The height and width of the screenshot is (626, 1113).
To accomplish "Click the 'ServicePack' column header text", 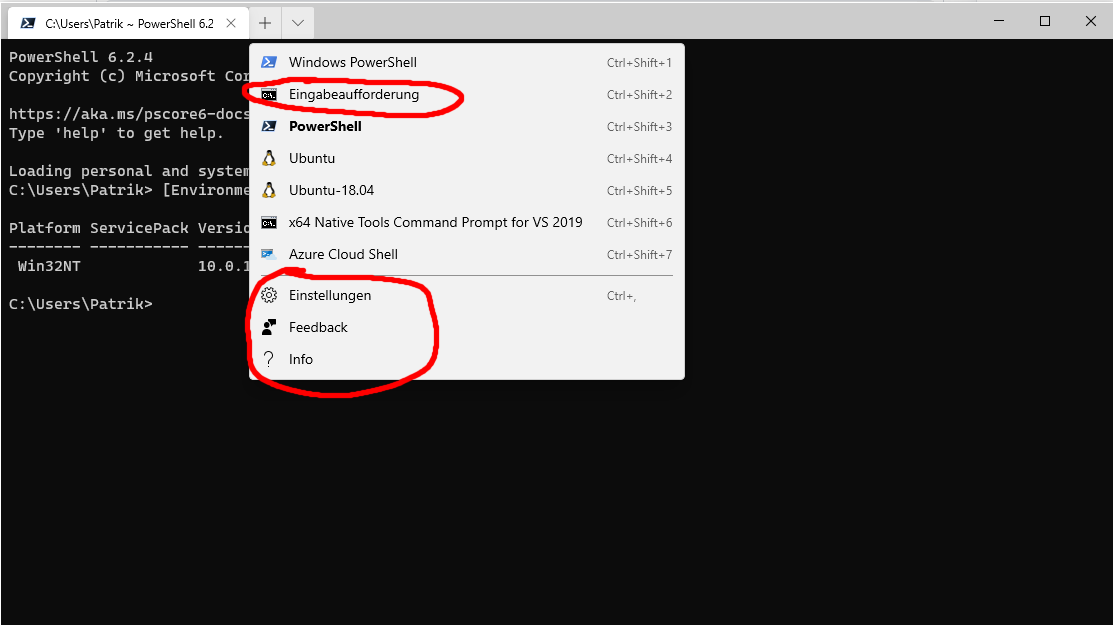I will point(139,228).
